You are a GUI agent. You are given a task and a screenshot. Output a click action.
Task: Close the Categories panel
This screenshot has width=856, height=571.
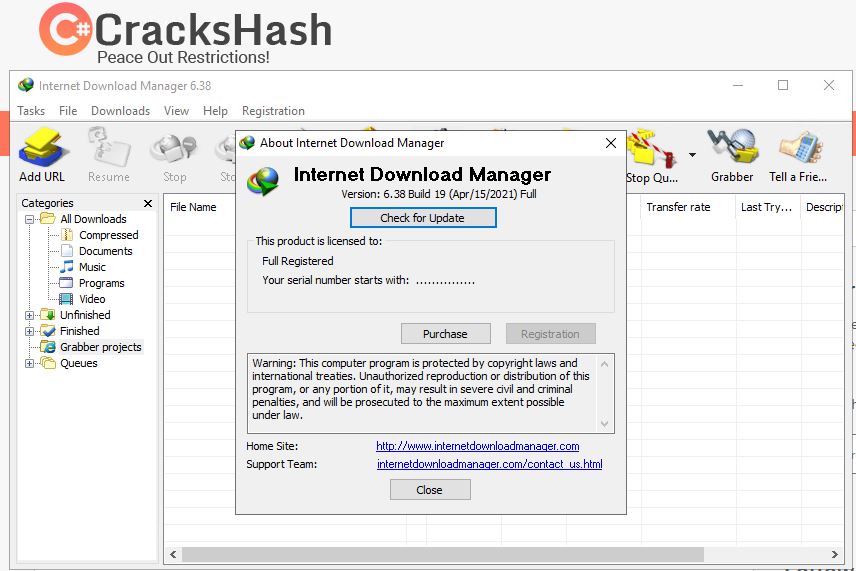(x=148, y=203)
